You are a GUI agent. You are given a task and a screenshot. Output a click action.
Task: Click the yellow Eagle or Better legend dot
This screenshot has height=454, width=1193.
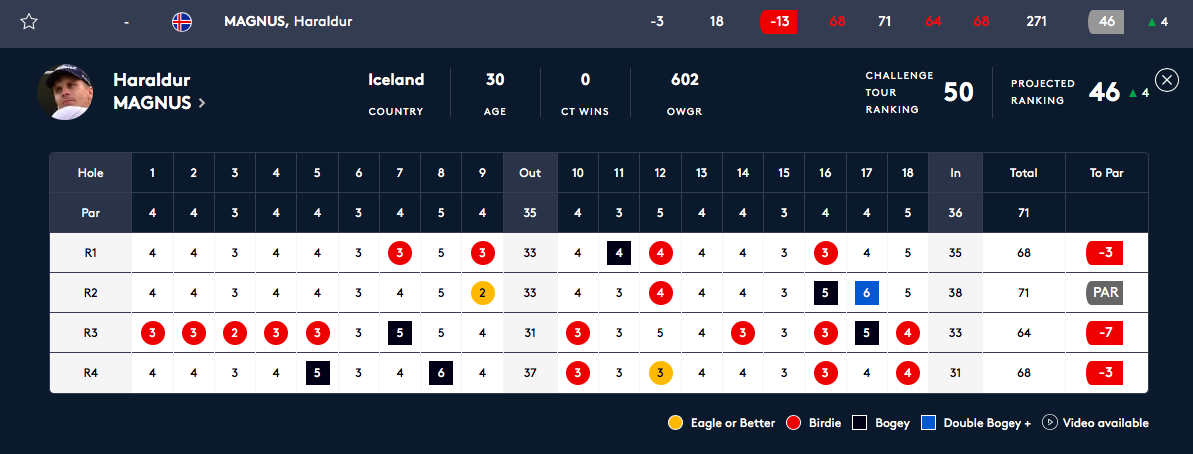(x=676, y=423)
